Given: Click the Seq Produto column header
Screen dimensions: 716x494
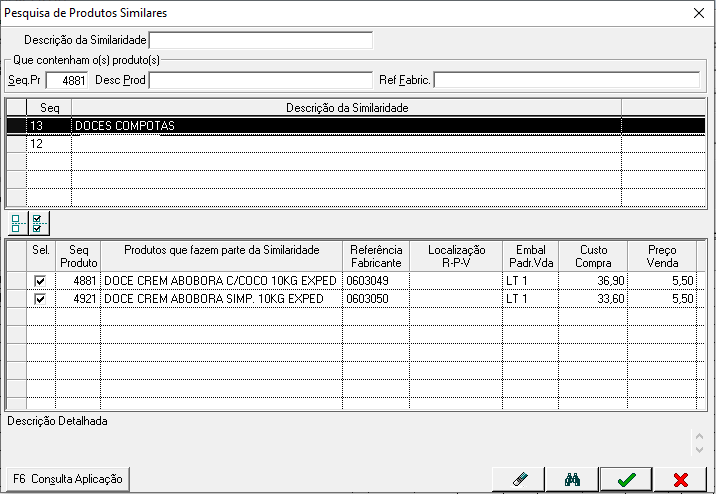Looking at the screenshot, I should [x=78, y=256].
